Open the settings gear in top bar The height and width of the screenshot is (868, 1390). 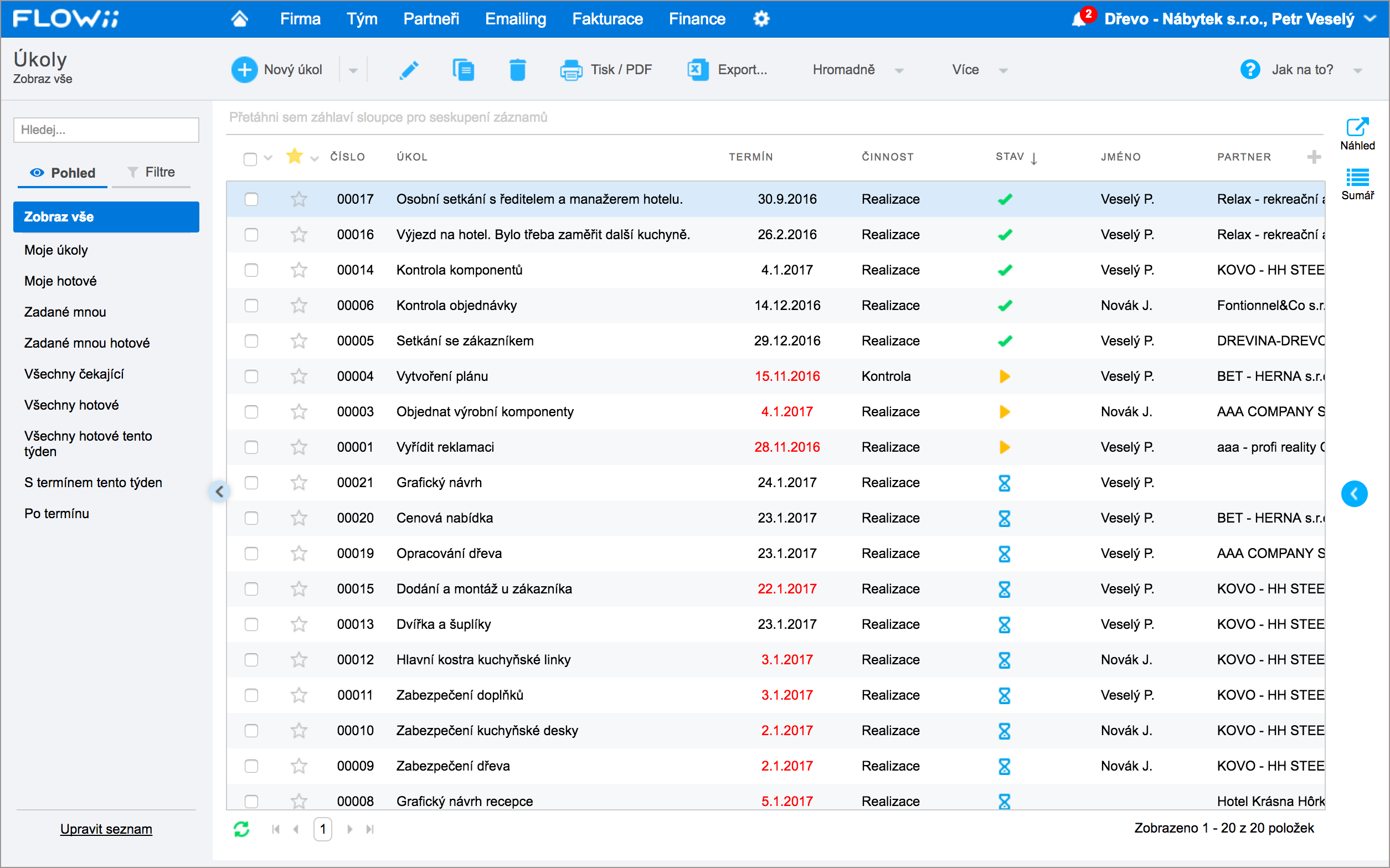[x=761, y=19]
